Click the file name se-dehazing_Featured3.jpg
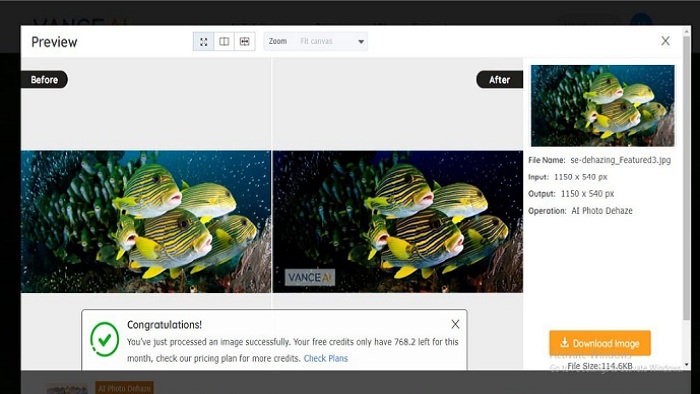This screenshot has height=394, width=700. 621,160
